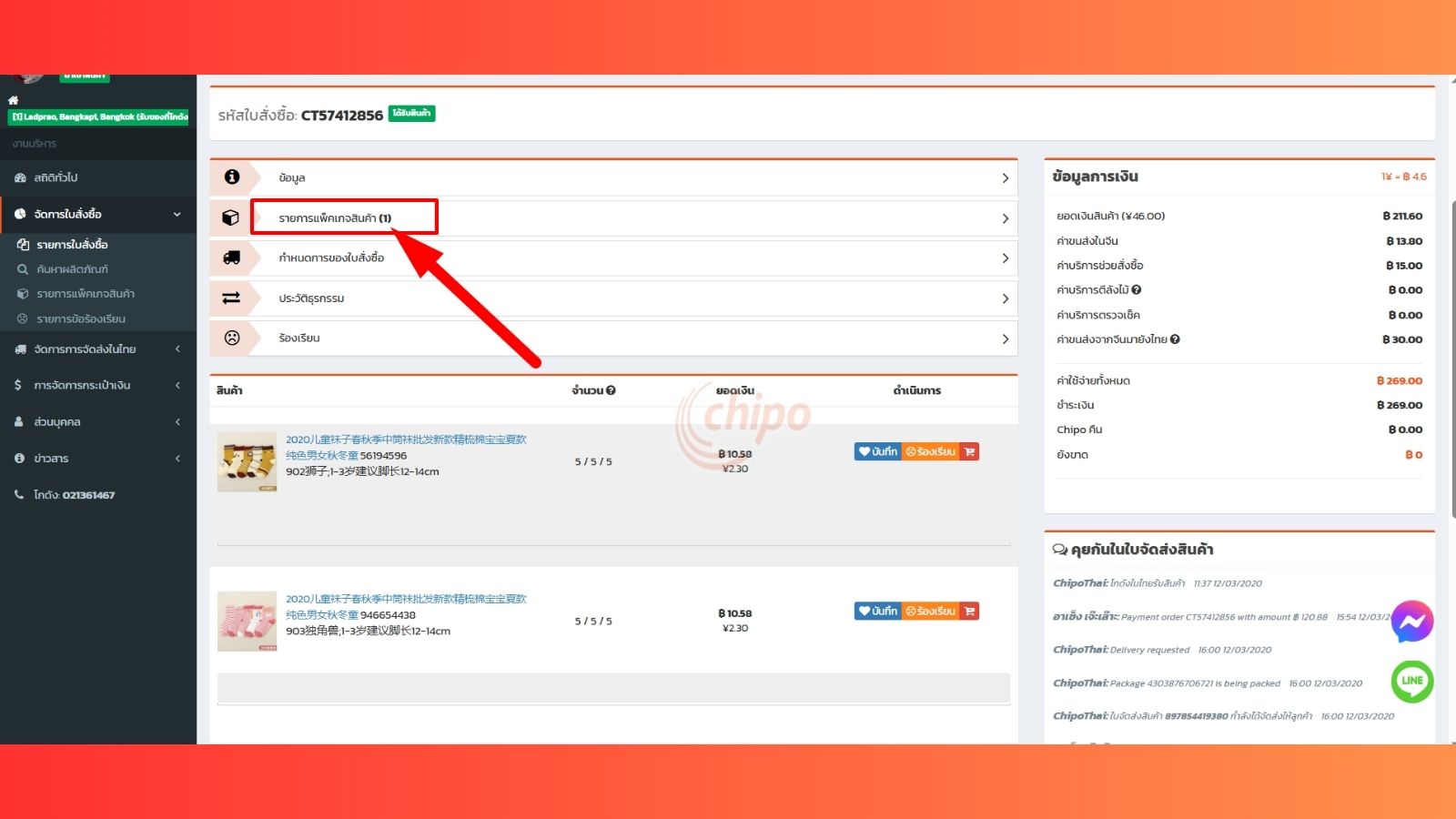
Task: Click the Messenger chat icon
Action: [1411, 622]
